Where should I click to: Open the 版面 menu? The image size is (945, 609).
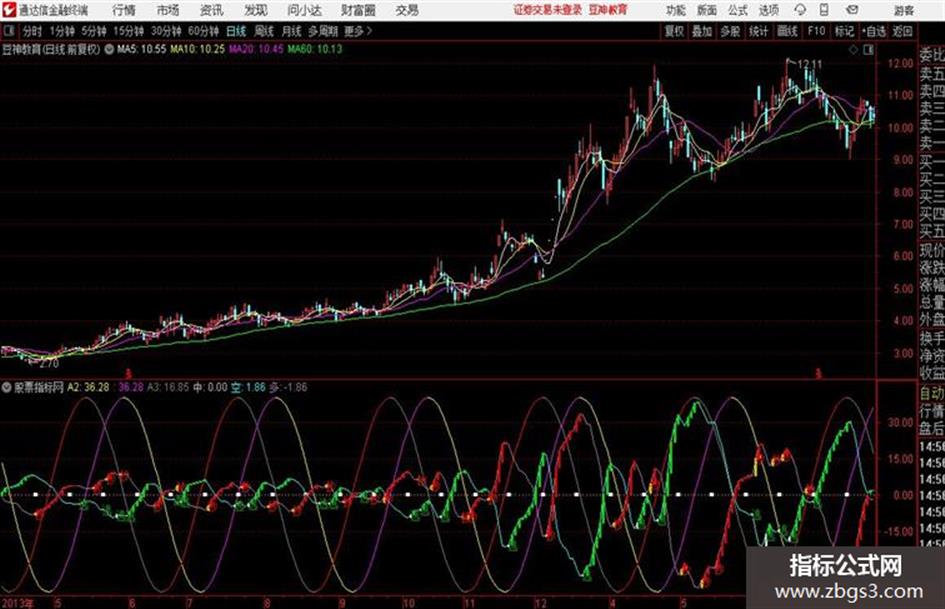(707, 10)
